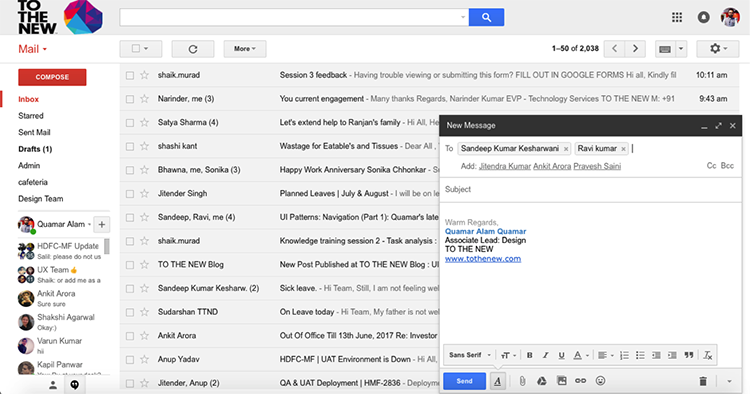750x394 pixels.
Task: Star the Anup Yadav email
Action: (x=144, y=359)
